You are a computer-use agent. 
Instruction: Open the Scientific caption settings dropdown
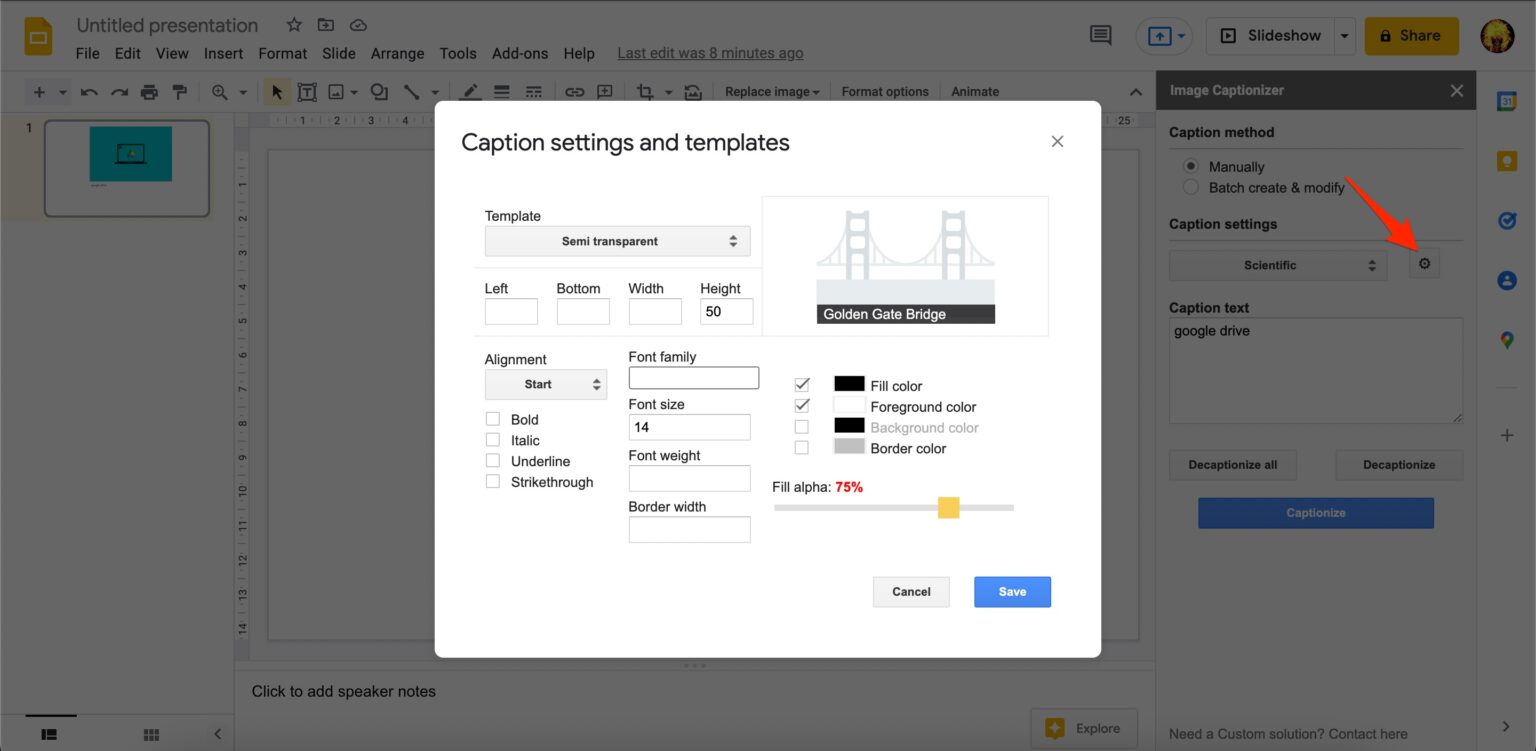coord(1277,264)
